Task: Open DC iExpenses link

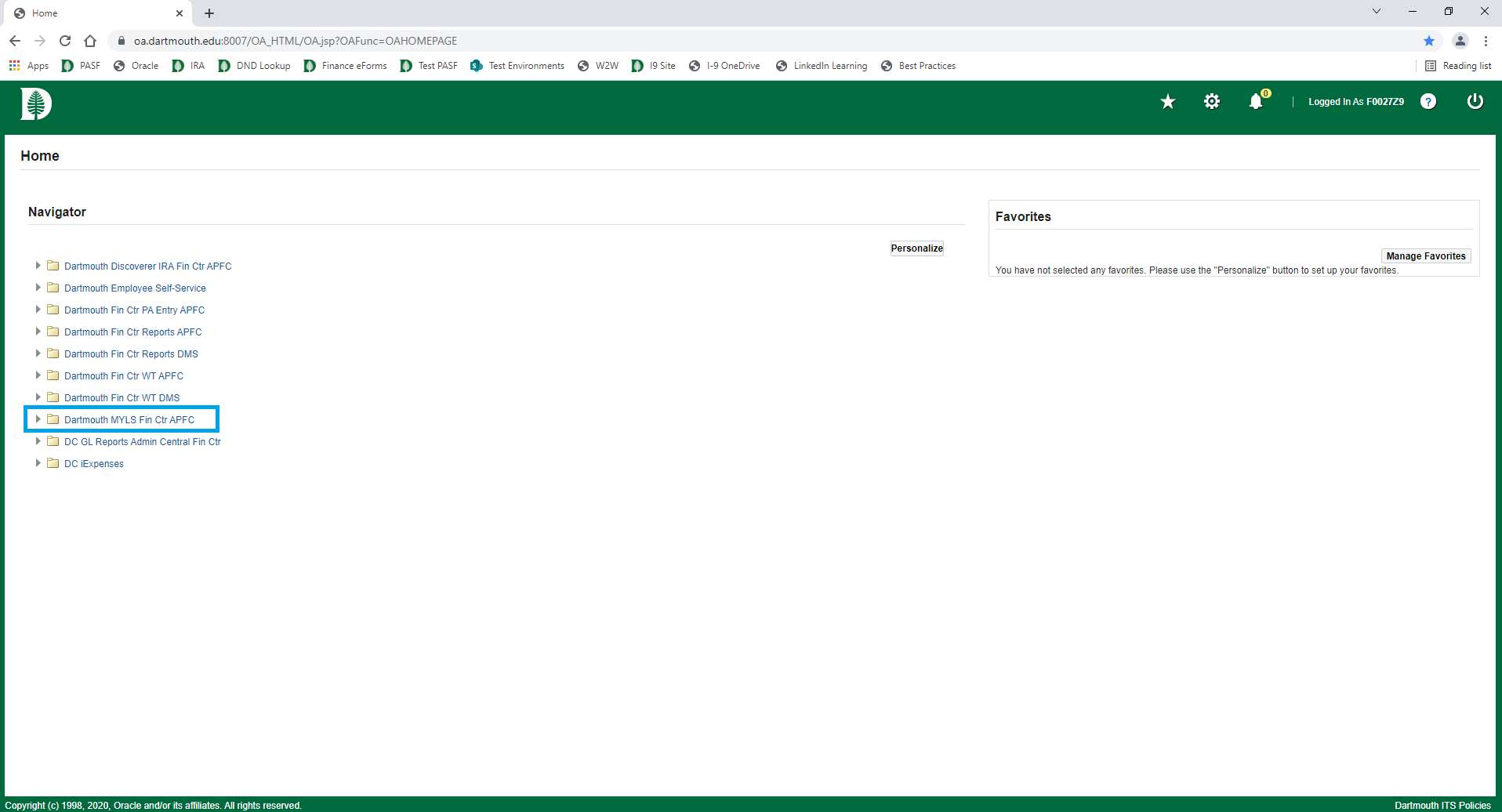Action: pyautogui.click(x=94, y=464)
